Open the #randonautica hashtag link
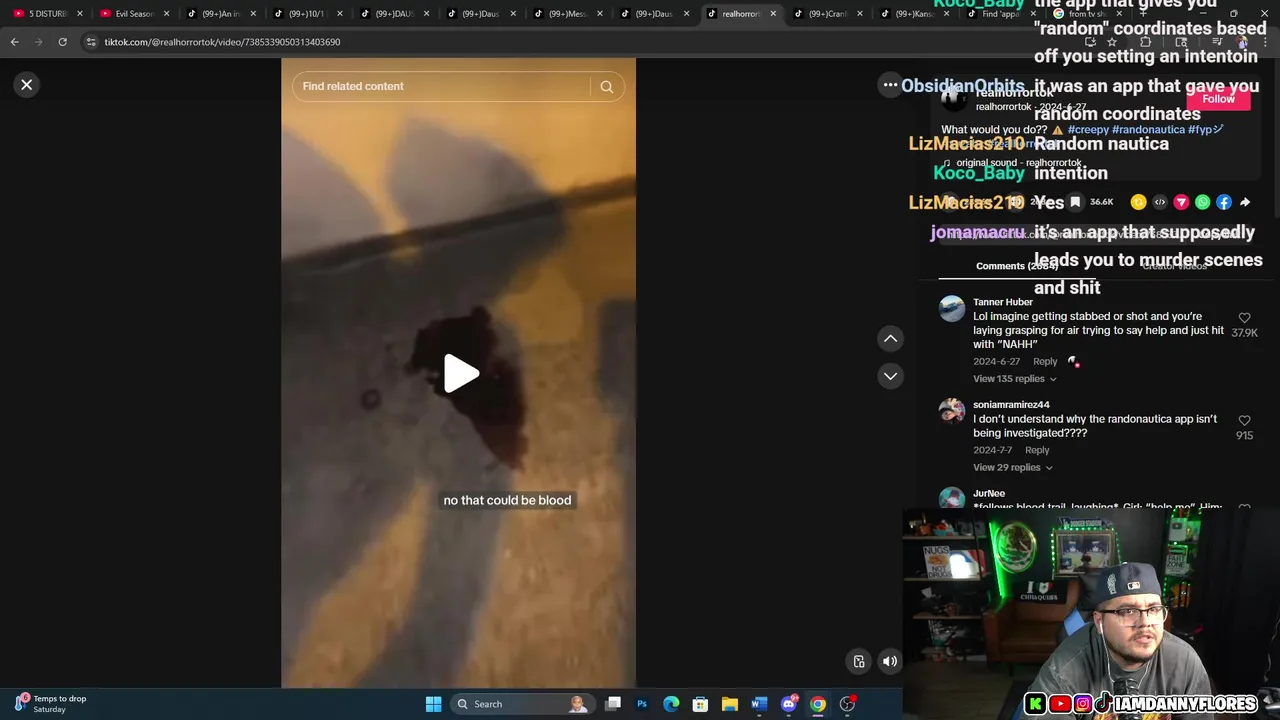 click(x=1148, y=130)
